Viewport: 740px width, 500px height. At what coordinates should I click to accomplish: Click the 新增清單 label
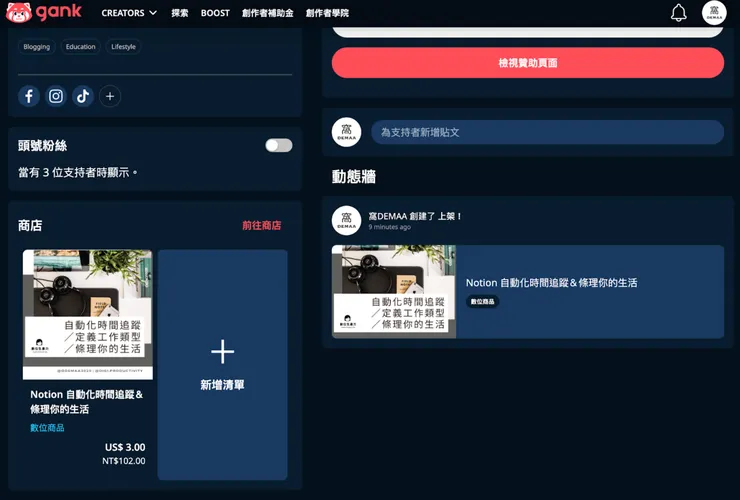[x=222, y=385]
